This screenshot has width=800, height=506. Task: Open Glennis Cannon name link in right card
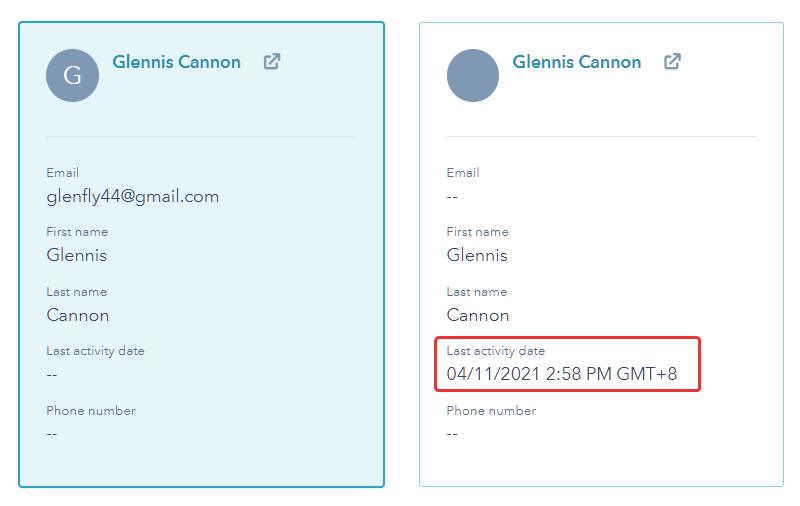[577, 62]
